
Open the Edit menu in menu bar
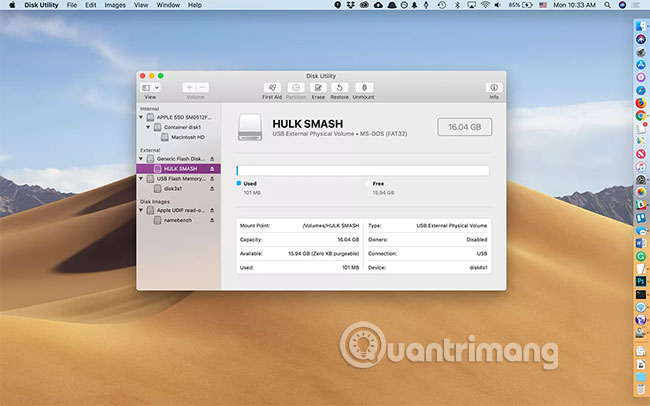pyautogui.click(x=91, y=5)
